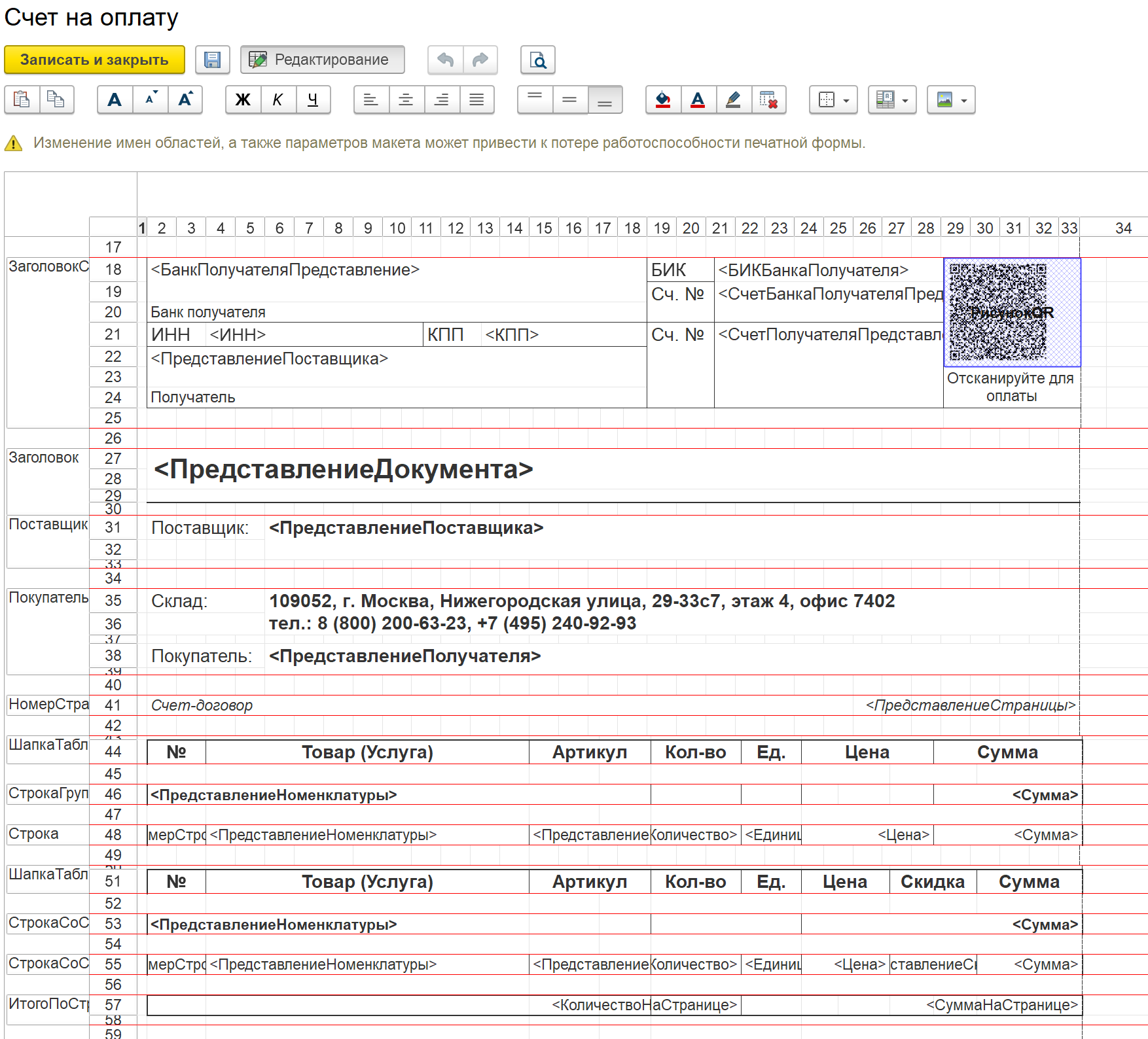The height and width of the screenshot is (1039, 1148).
Task: Decrease the font size
Action: [x=151, y=100]
